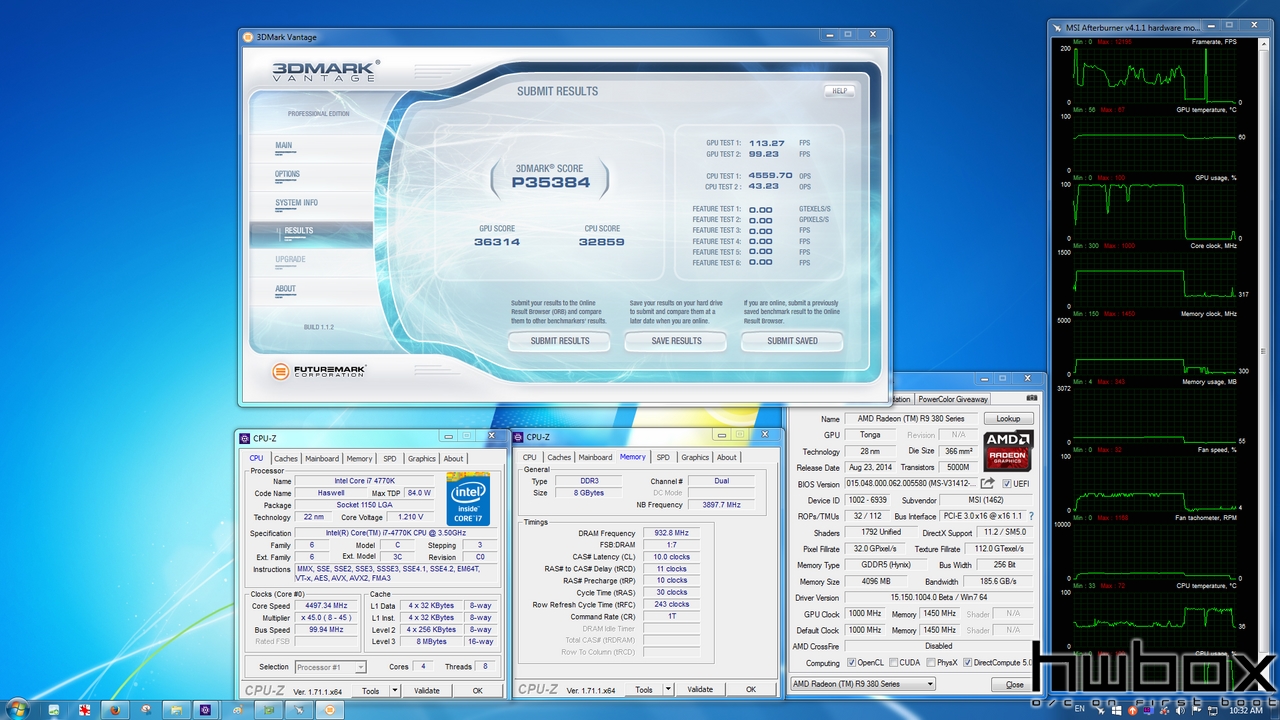Open the volume speaker tray icon
The image size is (1280, 720).
point(1180,710)
